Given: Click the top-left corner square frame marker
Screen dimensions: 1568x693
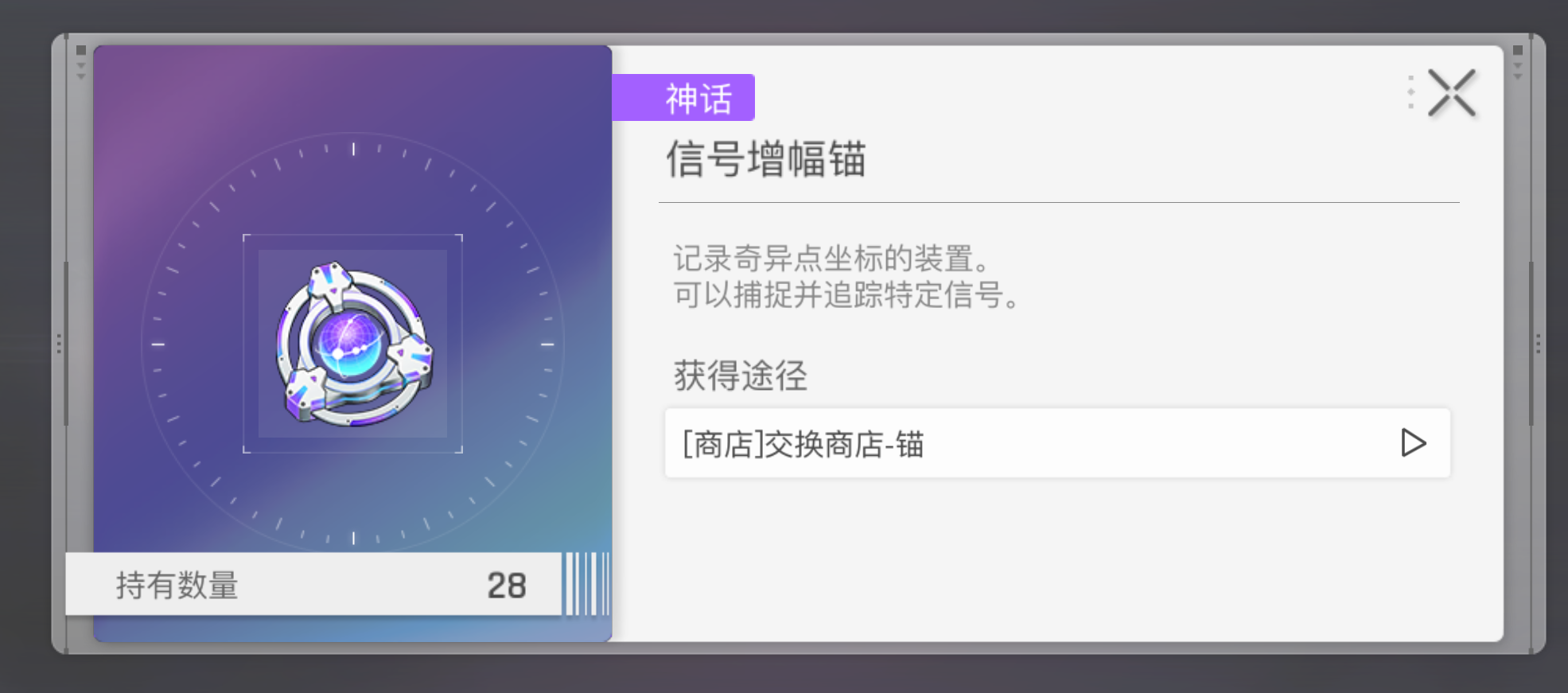Looking at the screenshot, I should click(x=80, y=51).
